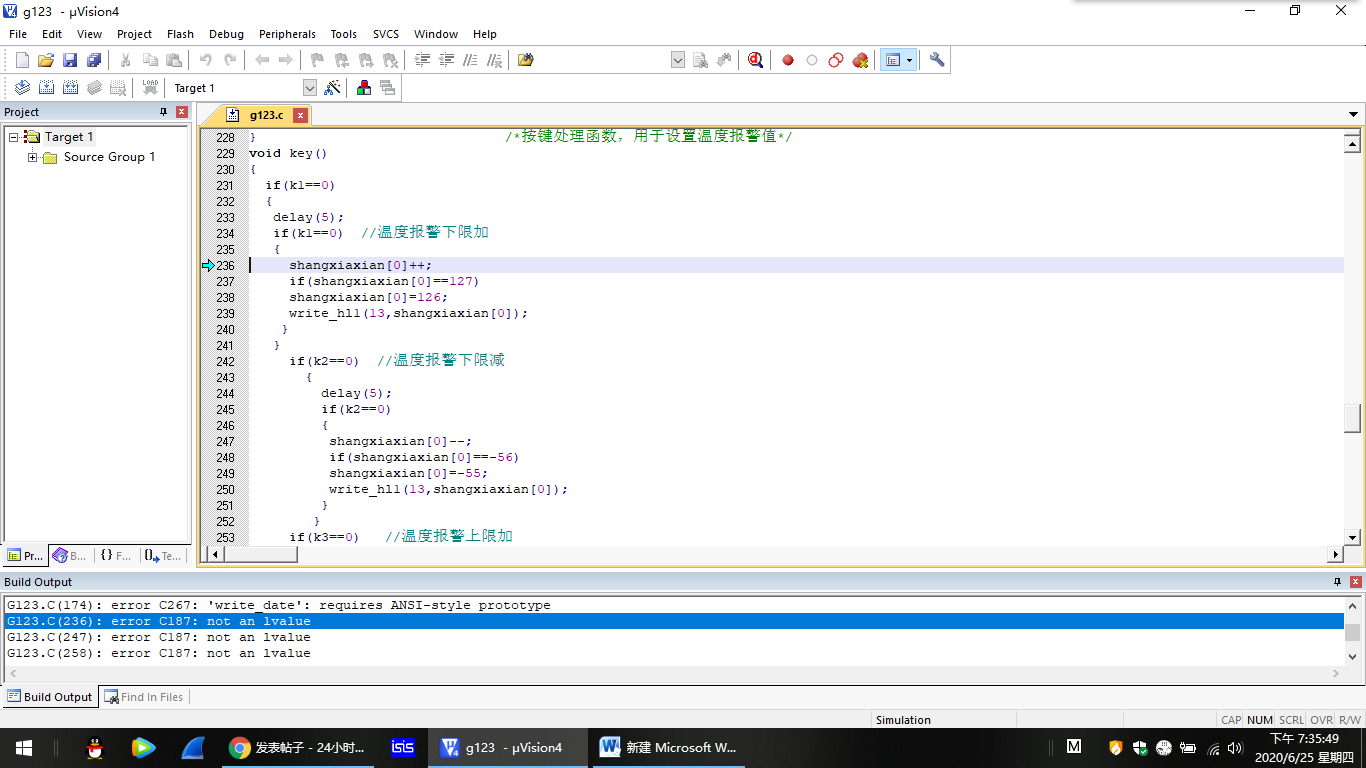The image size is (1366, 768).
Task: Click the editor vertical scrollbar thumb
Action: coord(1352,418)
